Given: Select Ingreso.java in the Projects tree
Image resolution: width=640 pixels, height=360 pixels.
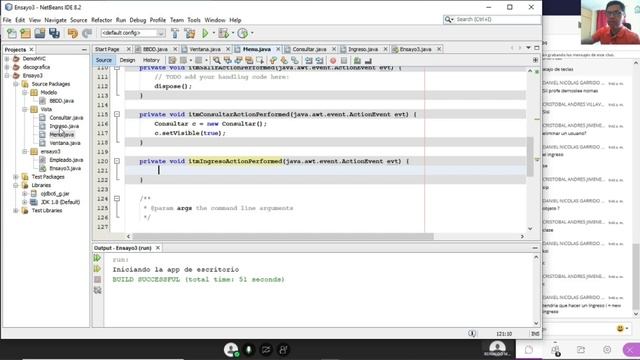Looking at the screenshot, I should (64, 126).
